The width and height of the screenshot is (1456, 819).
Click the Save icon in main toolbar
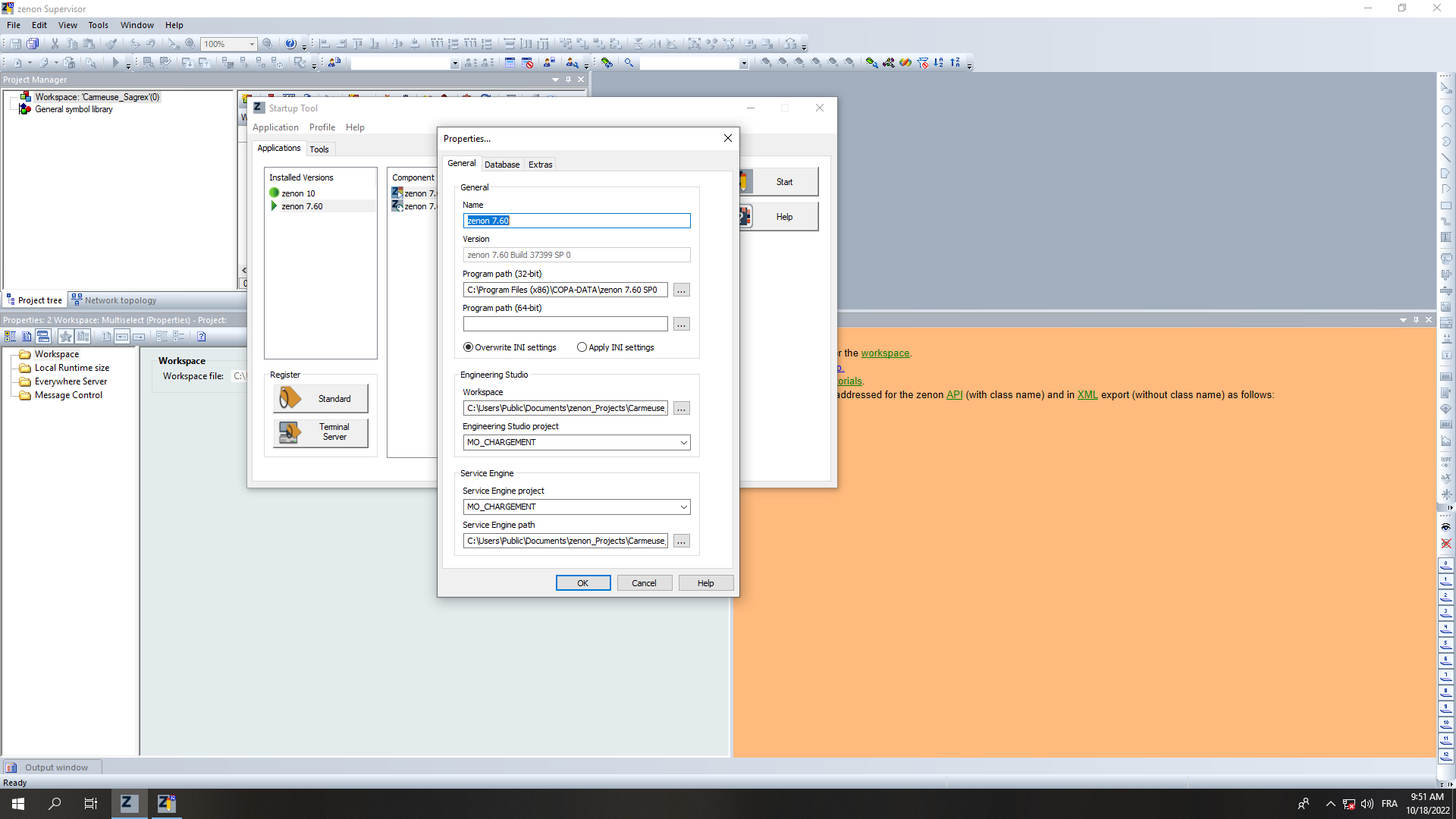[x=15, y=44]
